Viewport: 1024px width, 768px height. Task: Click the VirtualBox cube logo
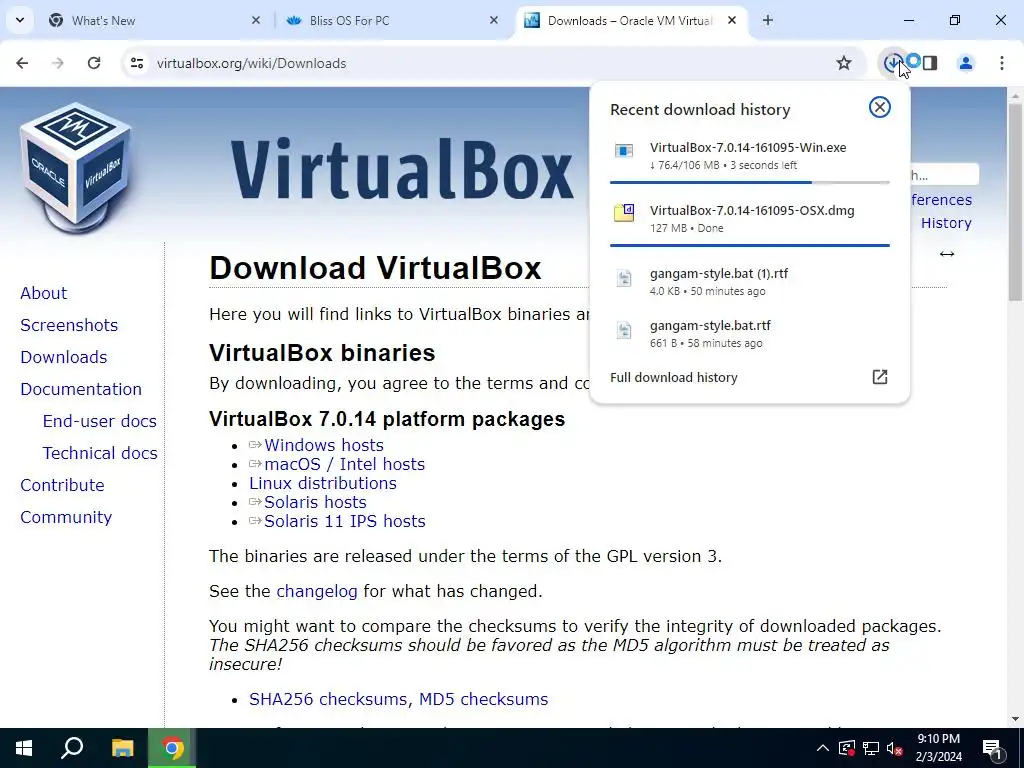pos(76,167)
